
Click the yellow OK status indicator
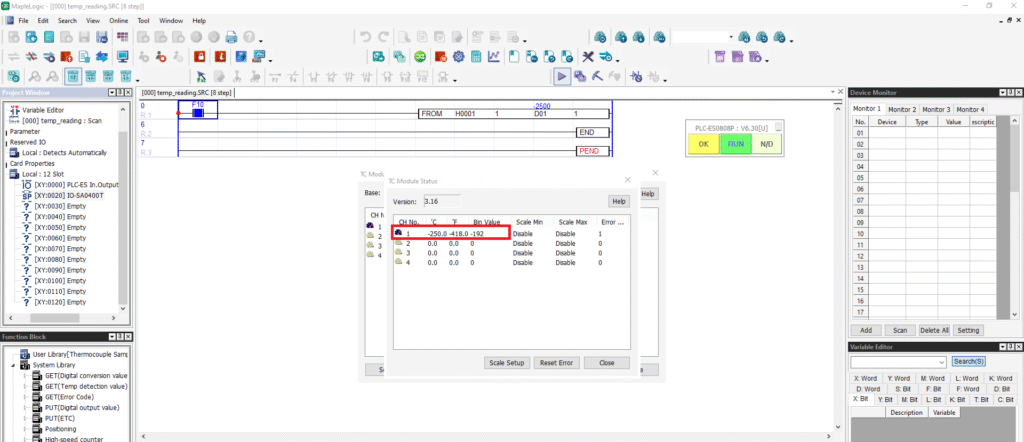pyautogui.click(x=703, y=144)
